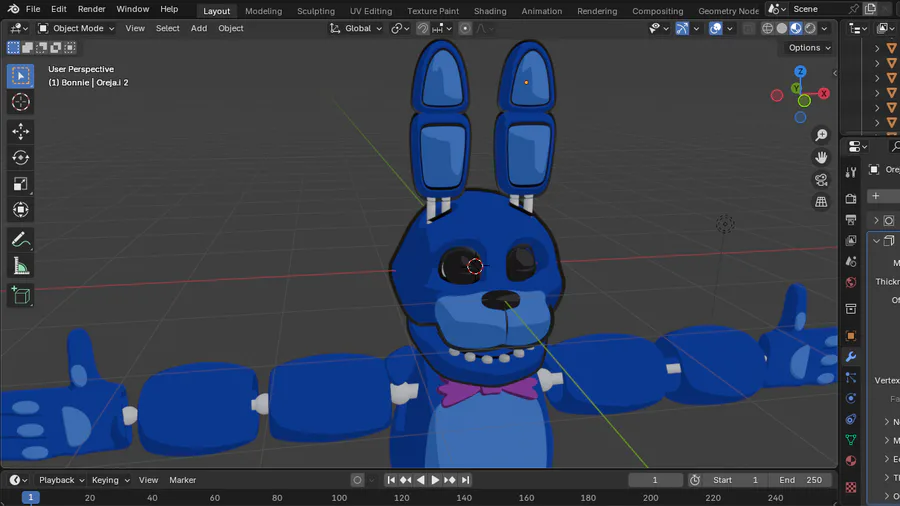This screenshot has width=900, height=506.
Task: Open the Material properties tab
Action: click(x=851, y=461)
